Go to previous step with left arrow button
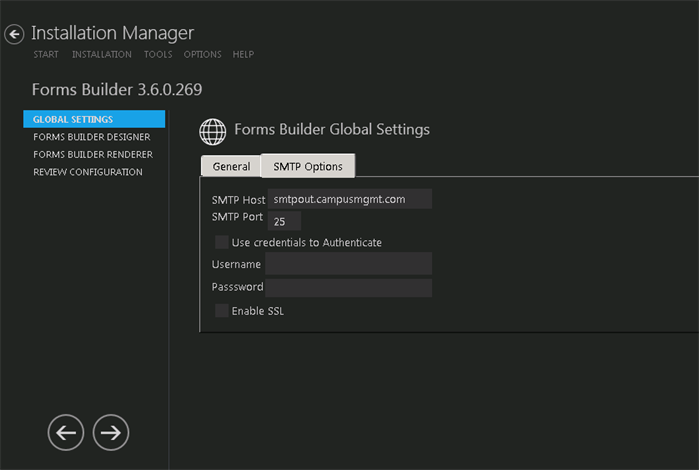The height and width of the screenshot is (470, 699). [x=66, y=433]
